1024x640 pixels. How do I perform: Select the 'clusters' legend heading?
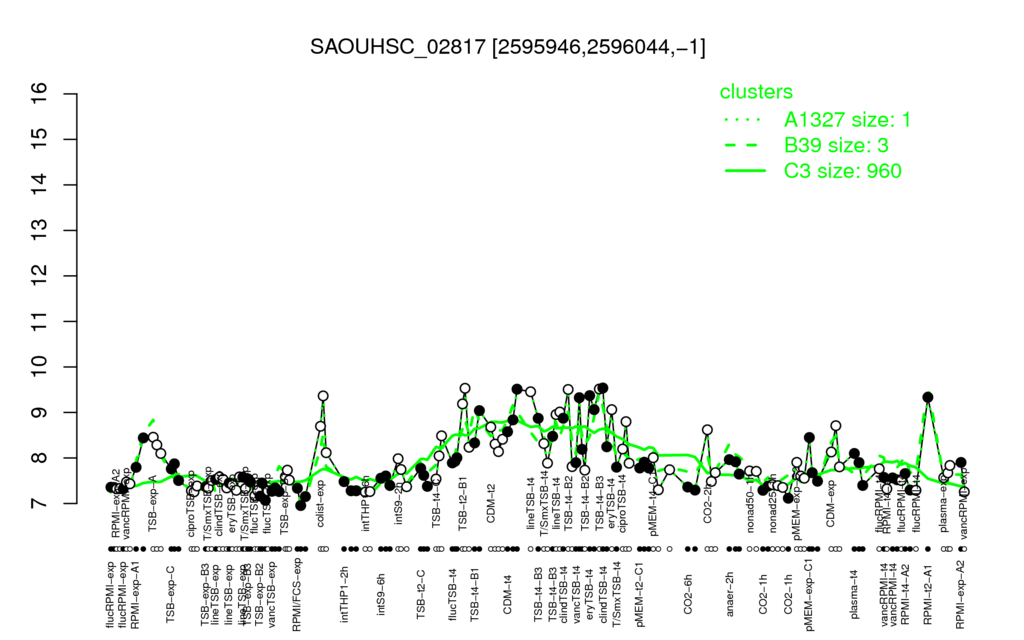756,92
